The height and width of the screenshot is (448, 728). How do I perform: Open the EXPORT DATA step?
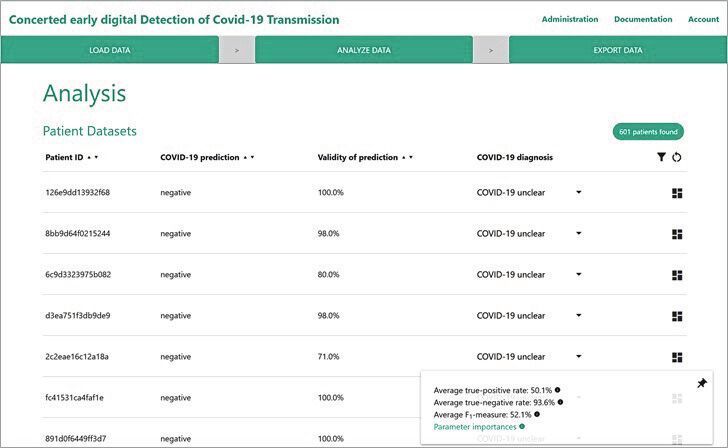618,50
